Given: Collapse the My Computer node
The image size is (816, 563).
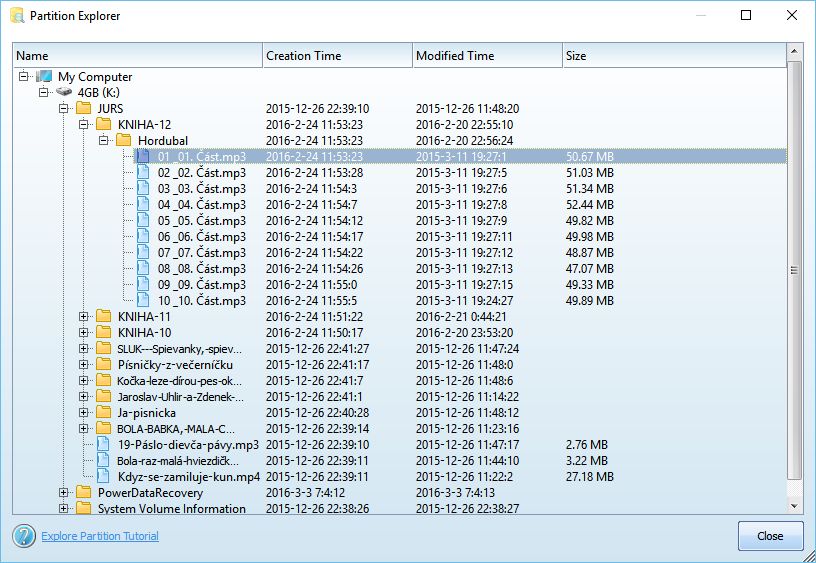Looking at the screenshot, I should 23,76.
